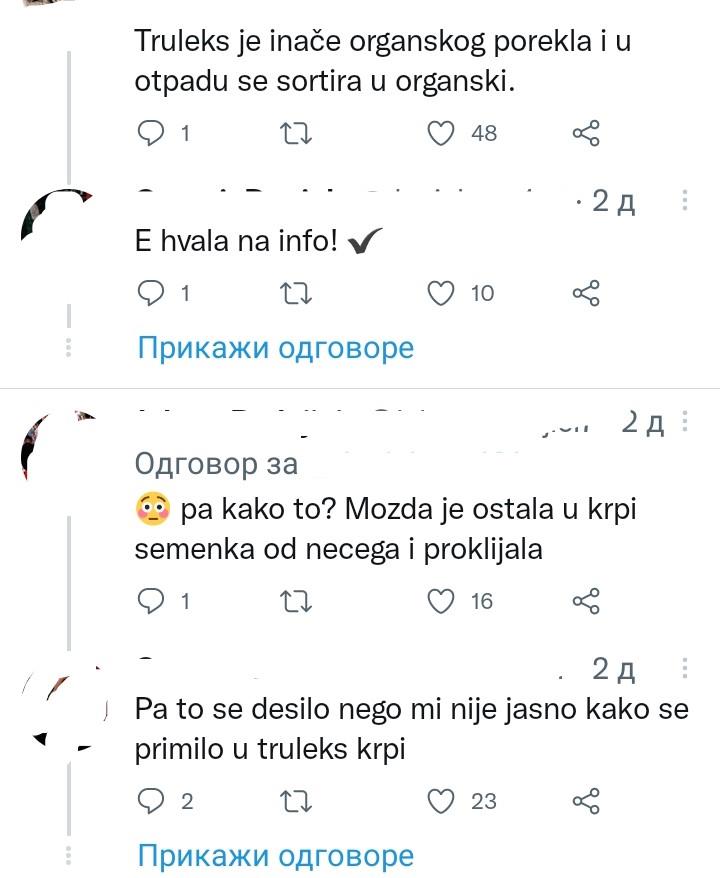The image size is (720, 878).
Task: Open more options for 'E hvala na info!' tweet
Action: pos(685,201)
